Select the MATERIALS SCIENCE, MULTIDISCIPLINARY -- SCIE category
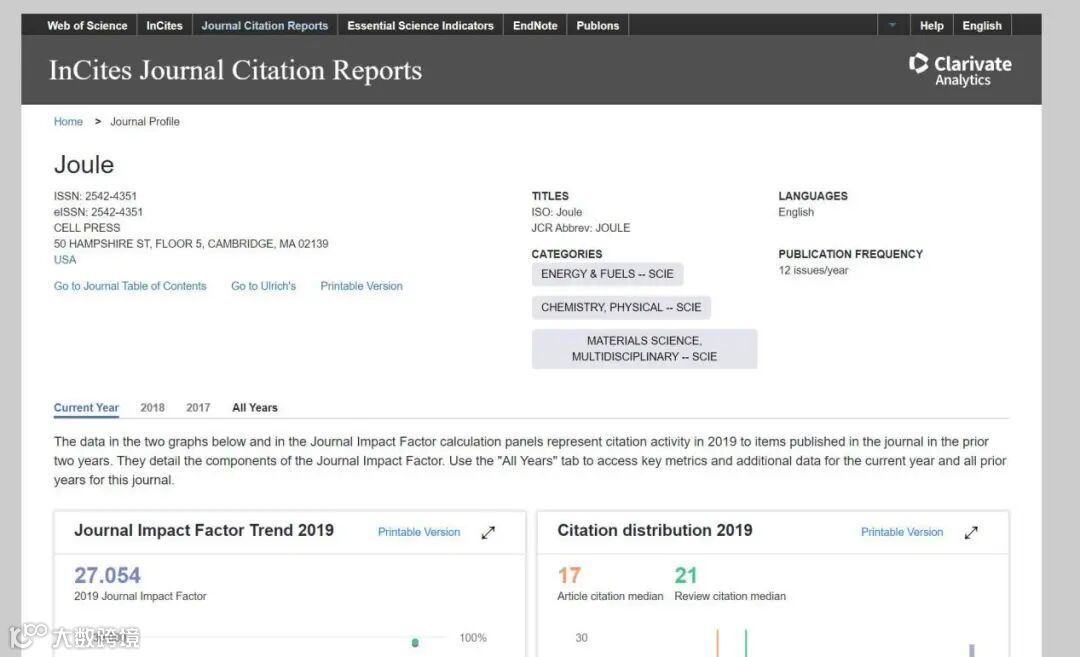Viewport: 1080px width, 657px height. pyautogui.click(x=644, y=348)
